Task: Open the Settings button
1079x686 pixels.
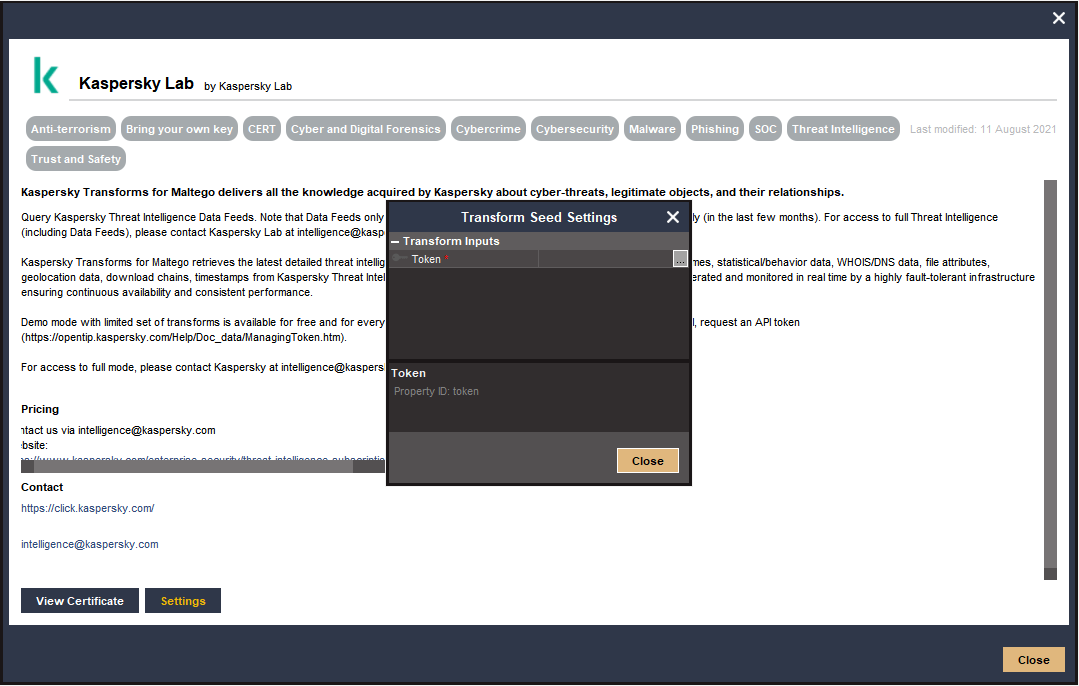Action: tap(183, 601)
